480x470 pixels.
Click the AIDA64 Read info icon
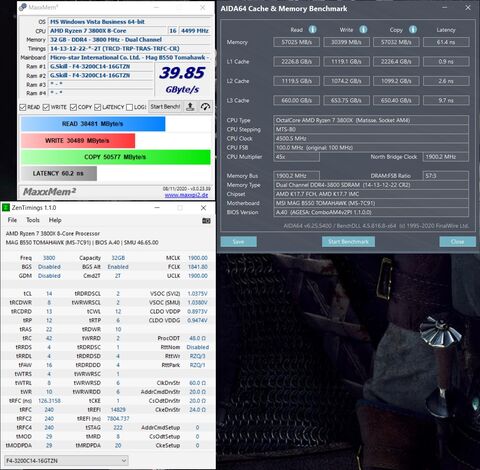point(312,29)
